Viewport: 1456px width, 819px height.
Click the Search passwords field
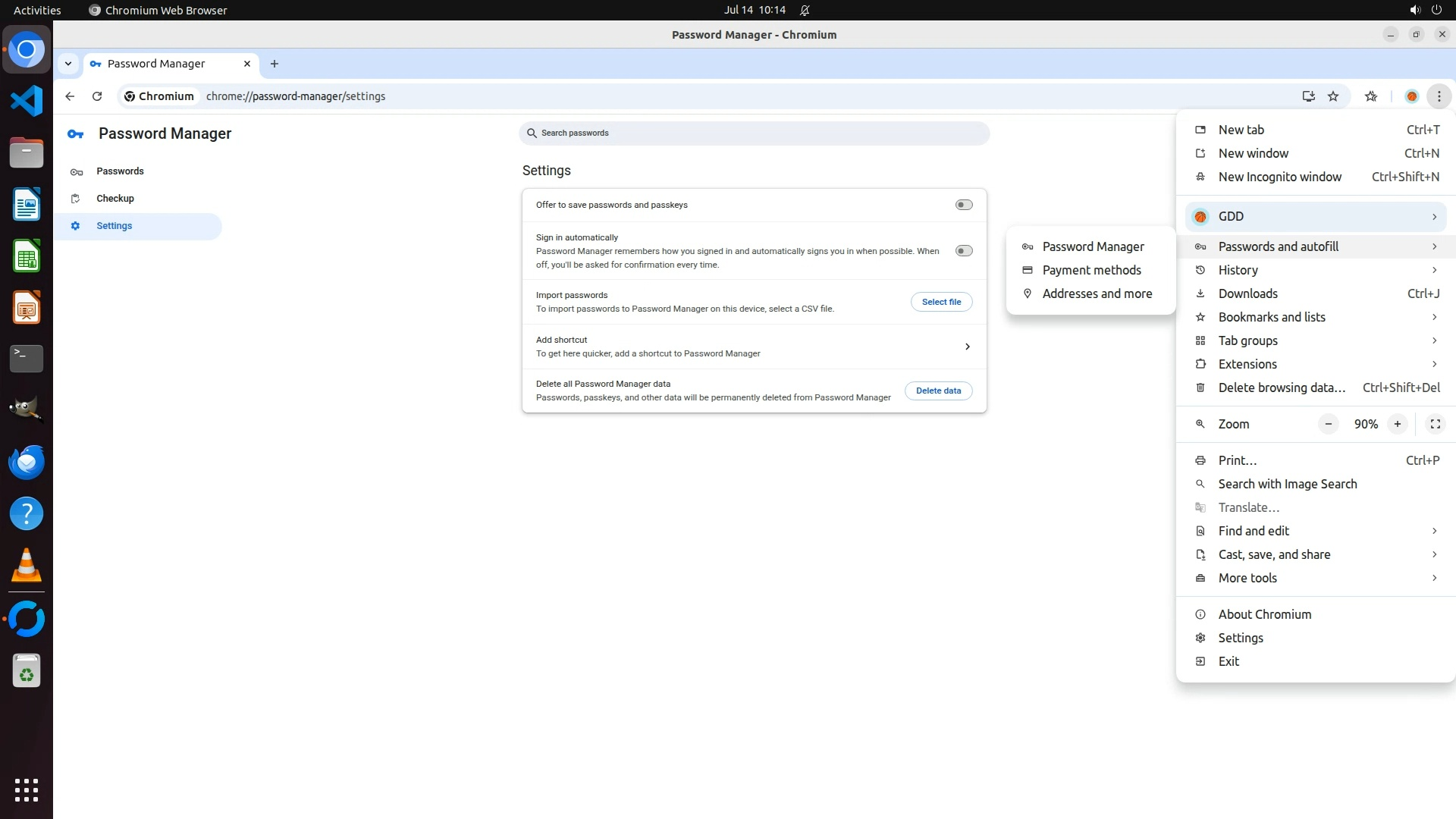(755, 133)
